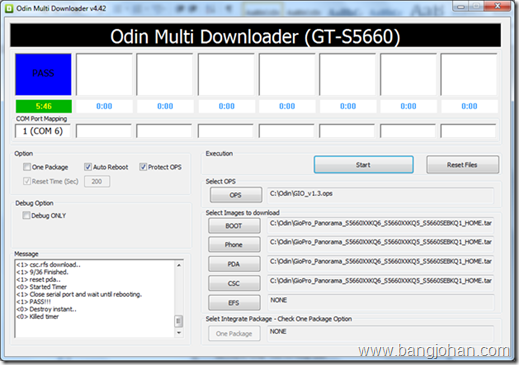Click the PDA file button
519x365 pixels.
[234, 264]
